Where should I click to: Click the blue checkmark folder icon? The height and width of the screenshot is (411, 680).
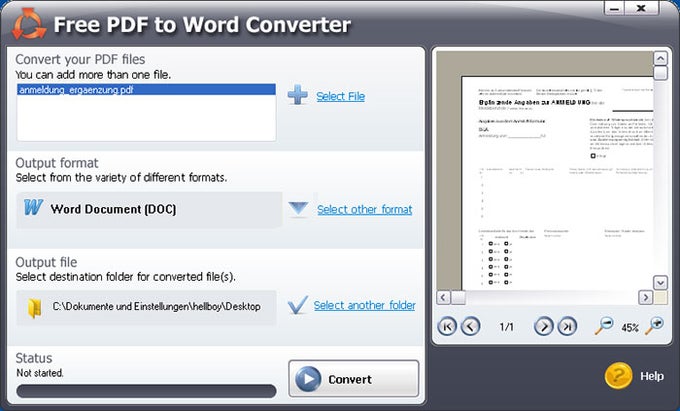tap(298, 305)
